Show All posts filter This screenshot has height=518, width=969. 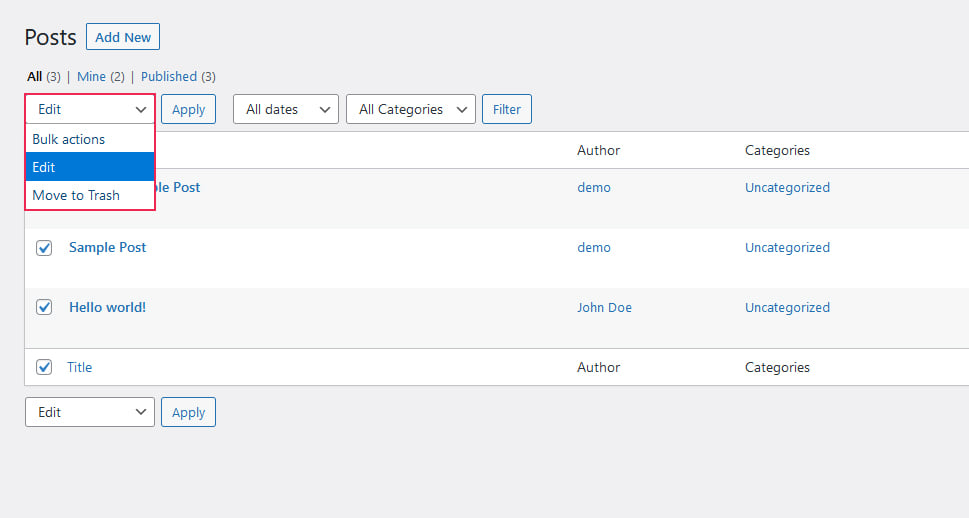35,77
